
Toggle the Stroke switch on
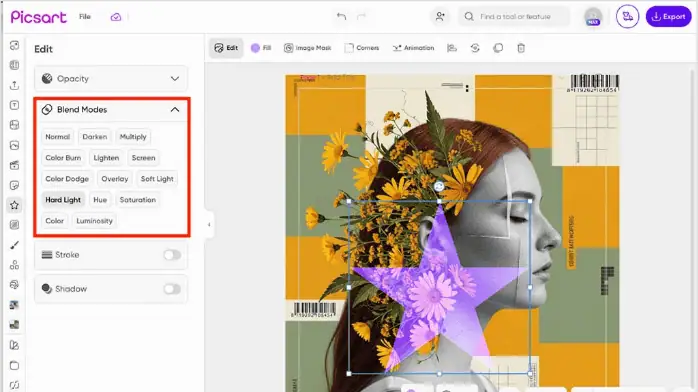pyautogui.click(x=172, y=255)
